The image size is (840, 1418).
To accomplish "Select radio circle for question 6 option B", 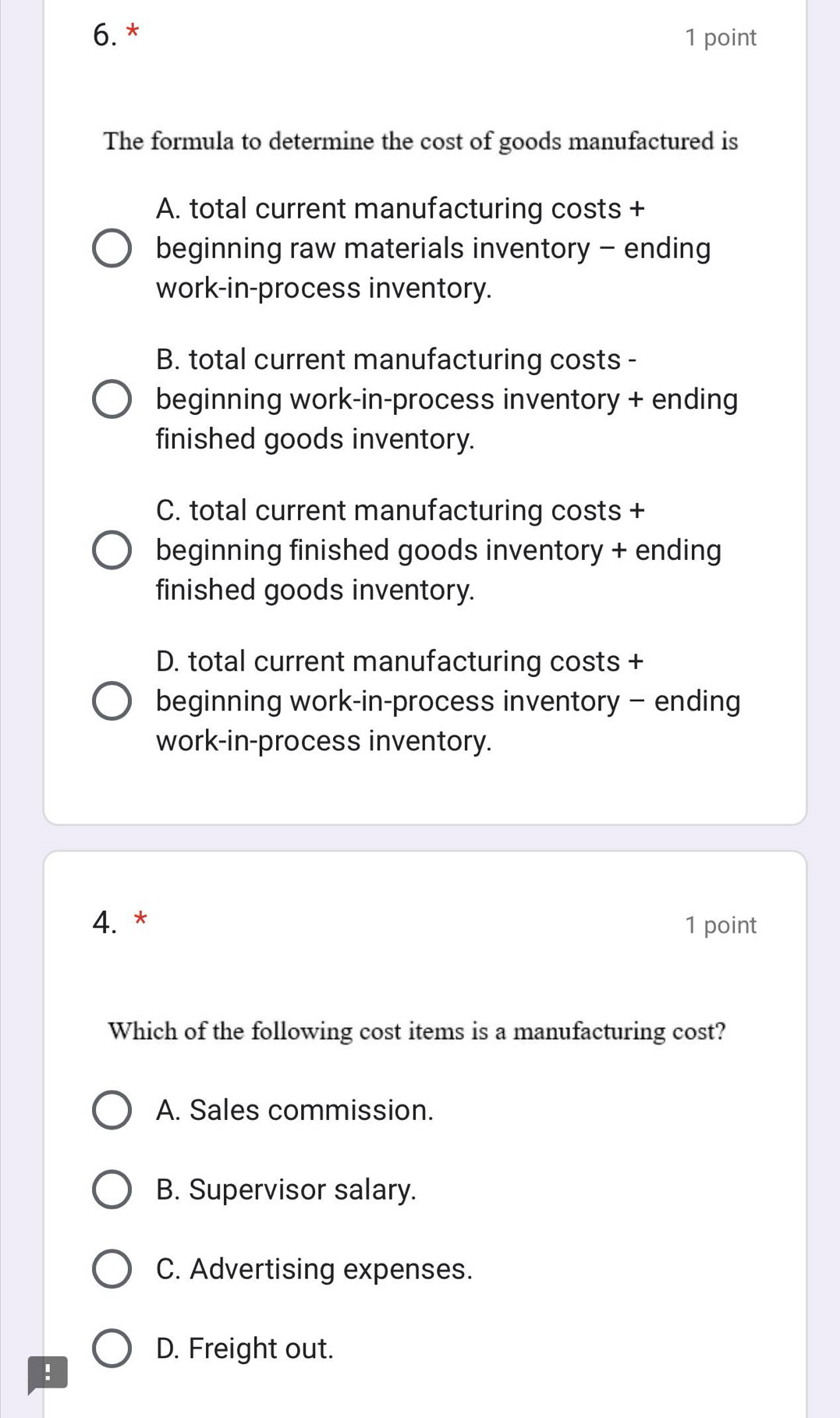I will pyautogui.click(x=112, y=399).
